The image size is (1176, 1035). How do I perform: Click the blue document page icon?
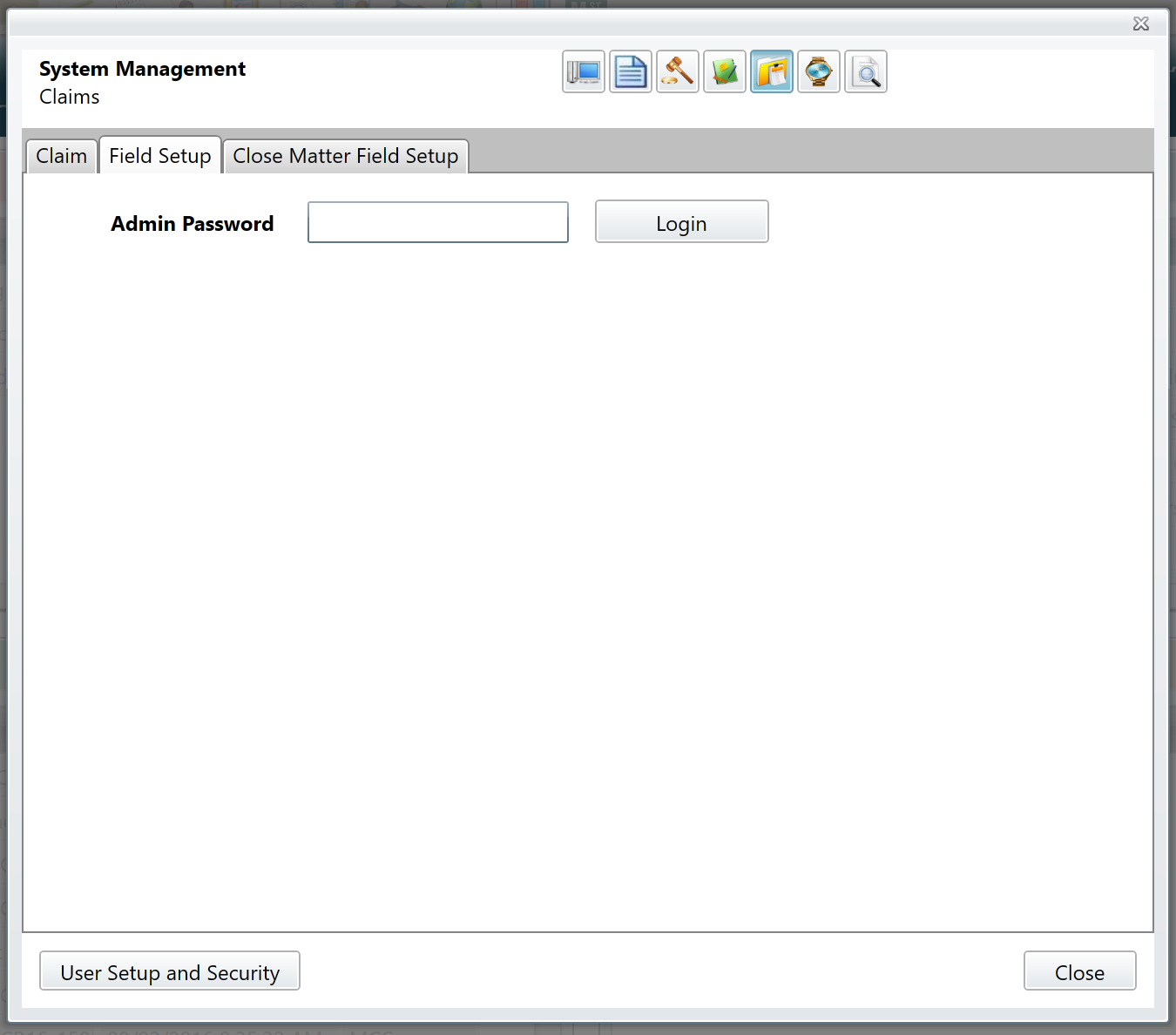[x=631, y=72]
